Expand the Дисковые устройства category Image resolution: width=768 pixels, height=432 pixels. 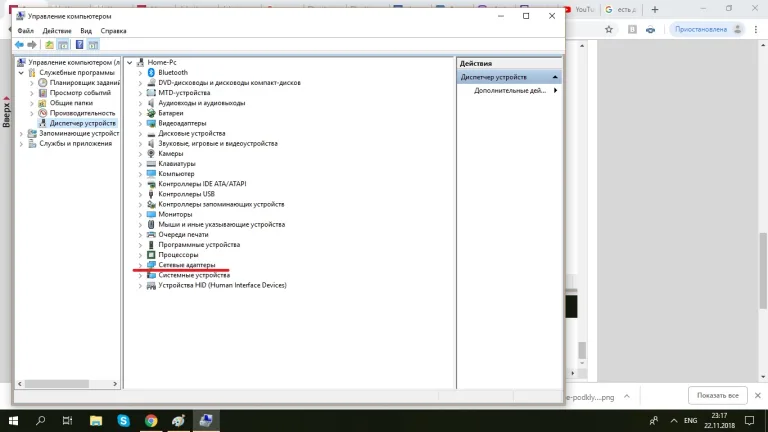pyautogui.click(x=140, y=133)
